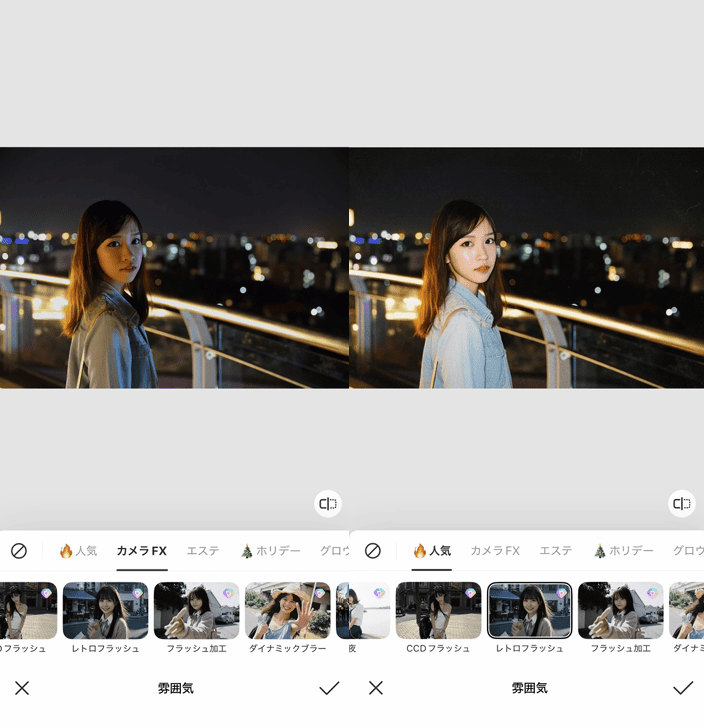Choose レトロフラッシュ filter thumbnail in left screen

point(105,611)
